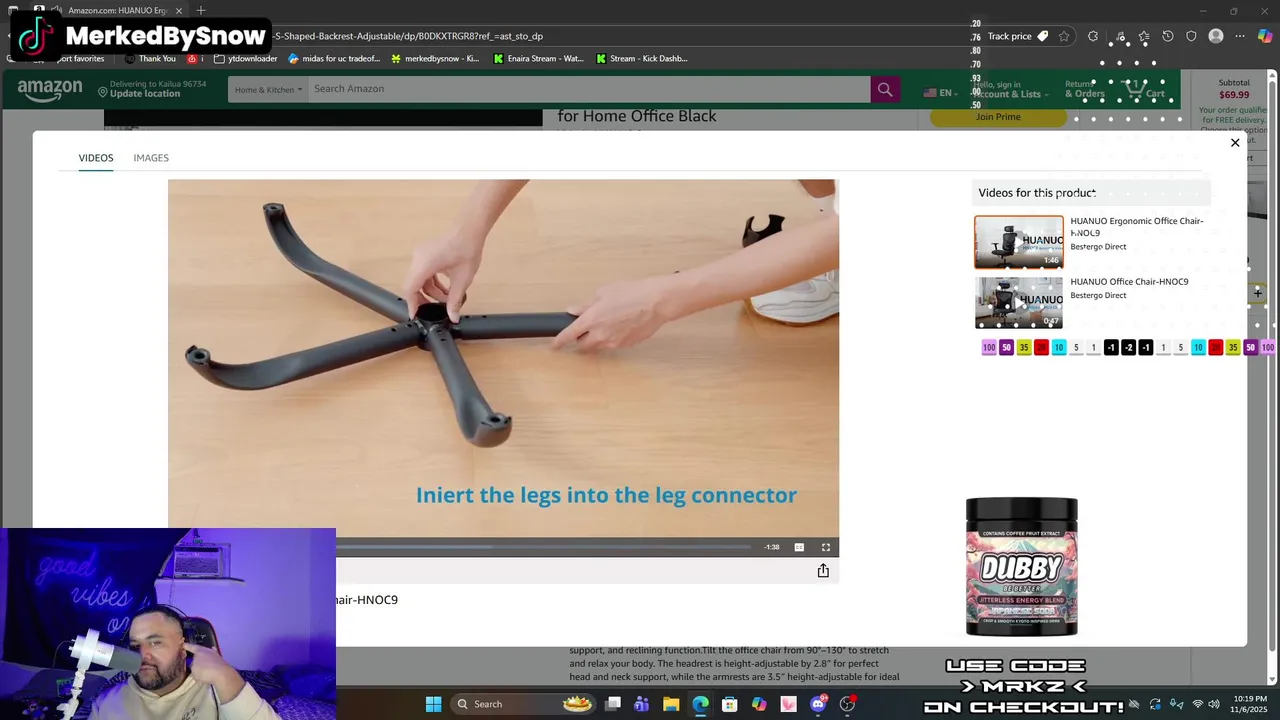
Task: Click the Amazon search magnifier button
Action: (x=885, y=90)
